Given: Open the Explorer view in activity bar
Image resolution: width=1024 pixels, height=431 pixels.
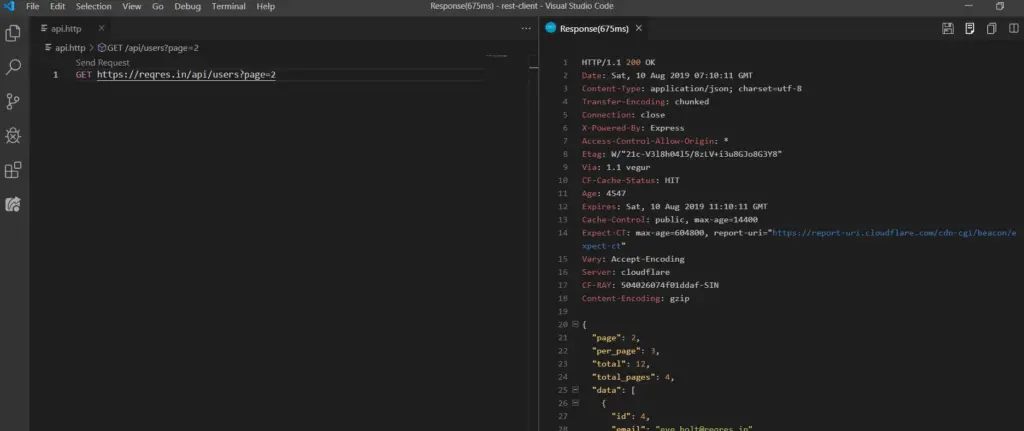Looking at the screenshot, I should 14,33.
